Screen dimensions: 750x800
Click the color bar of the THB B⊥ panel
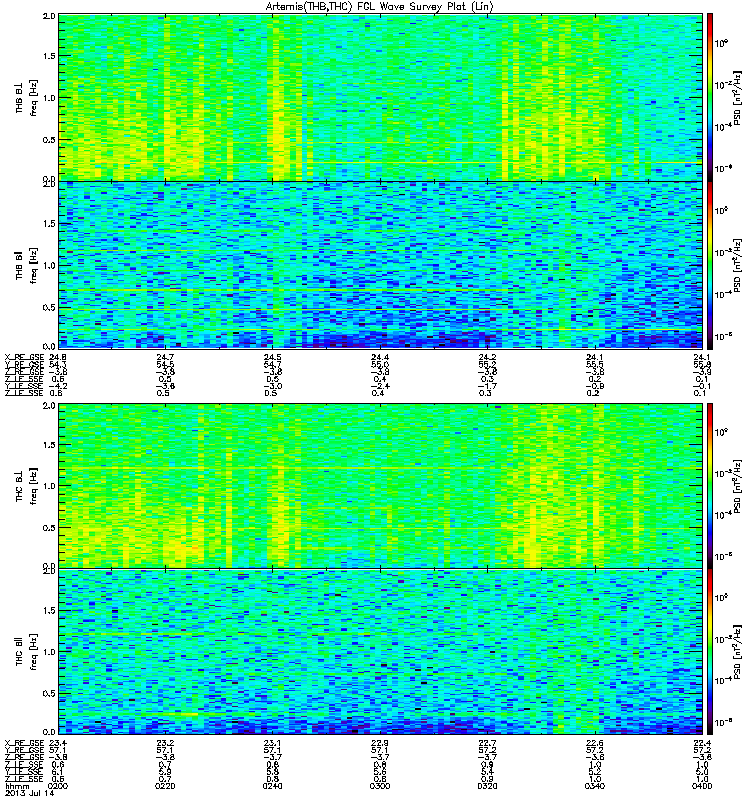click(x=710, y=97)
